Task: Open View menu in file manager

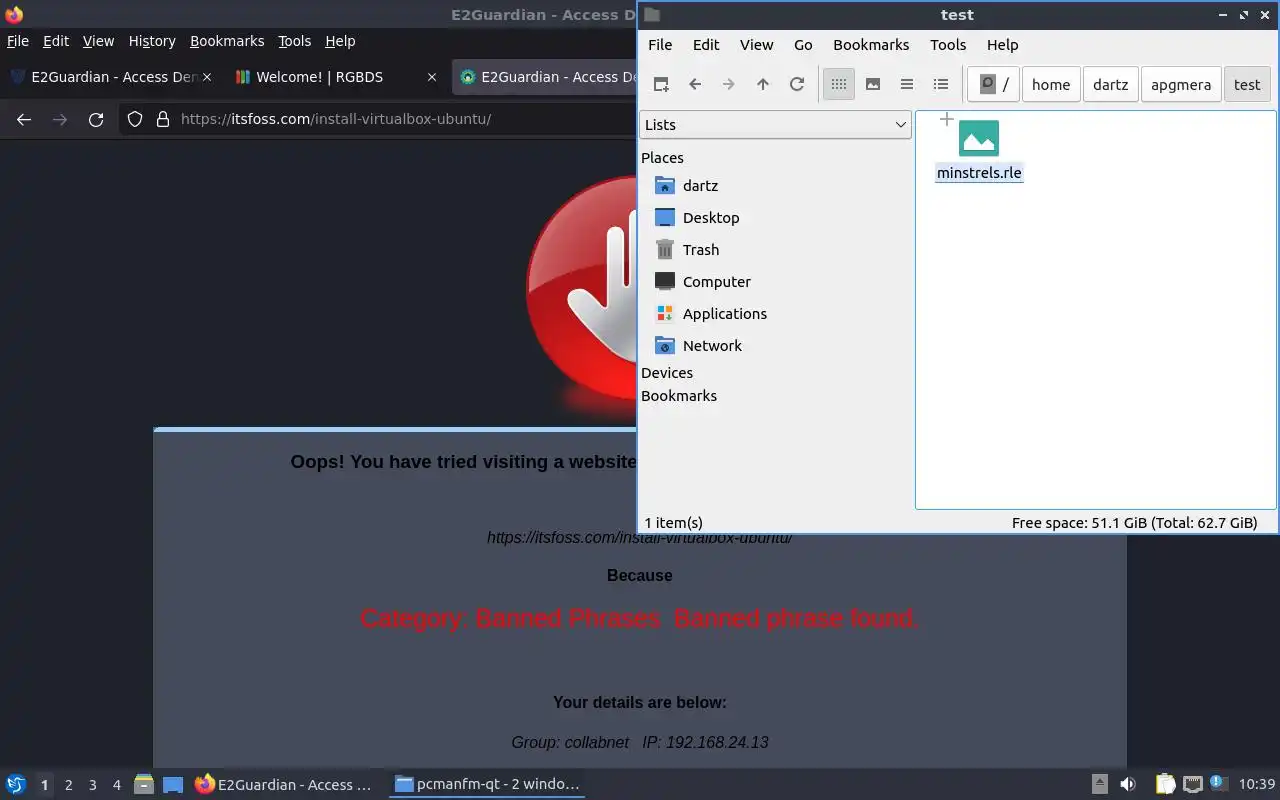Action: tap(756, 45)
